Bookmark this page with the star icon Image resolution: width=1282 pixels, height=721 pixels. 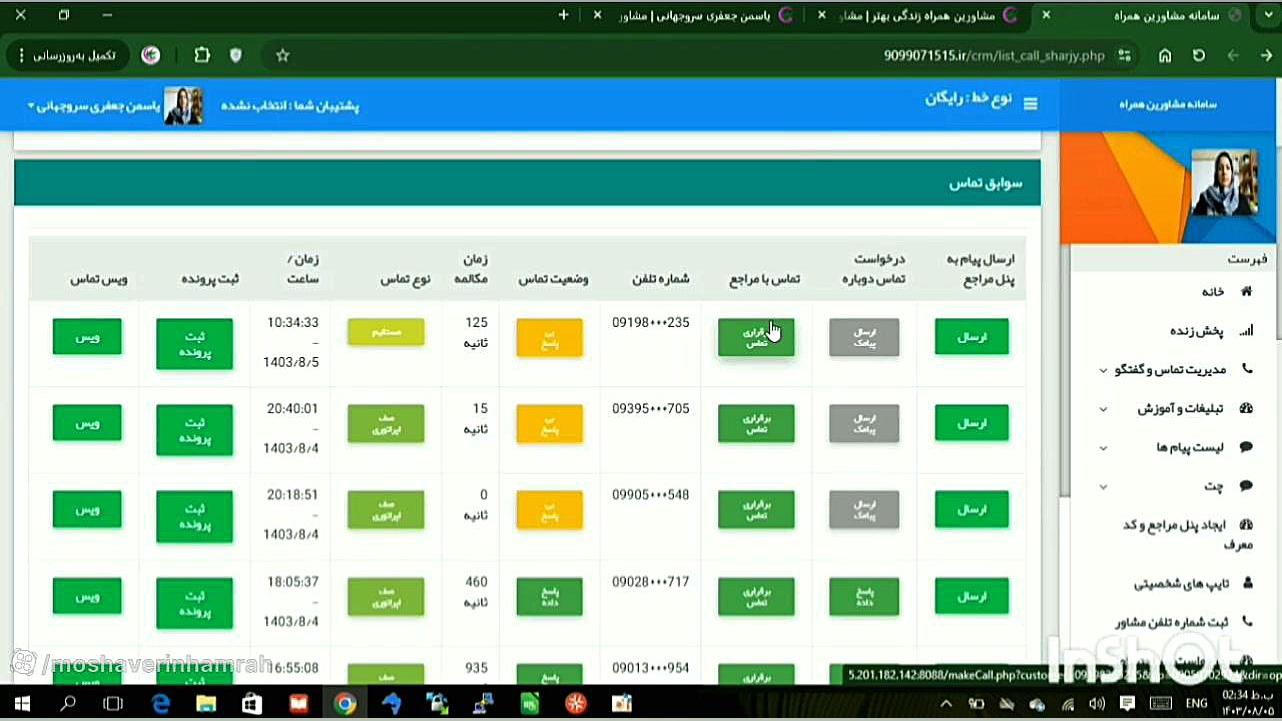coord(283,56)
